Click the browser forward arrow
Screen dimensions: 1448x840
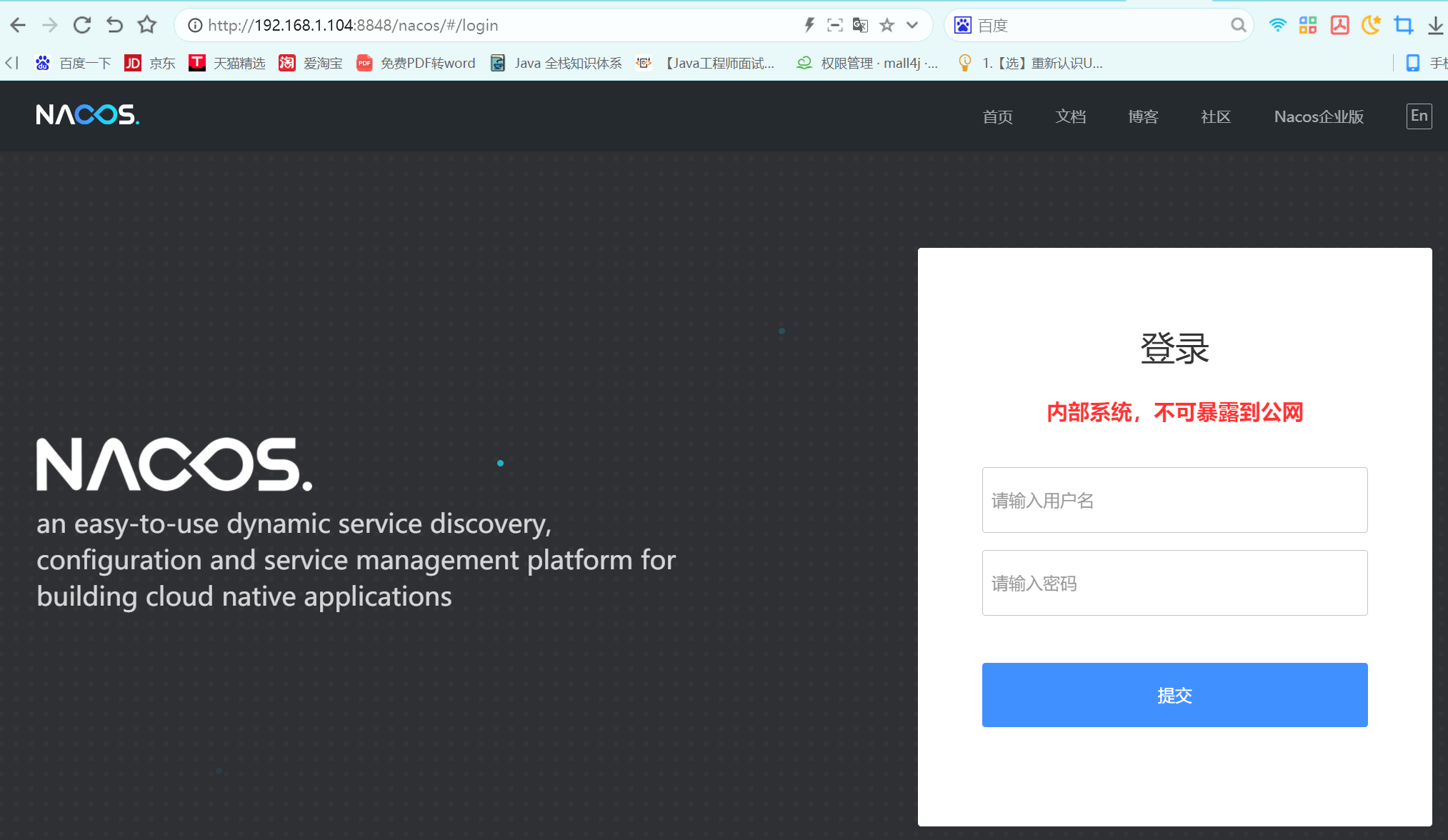(50, 26)
